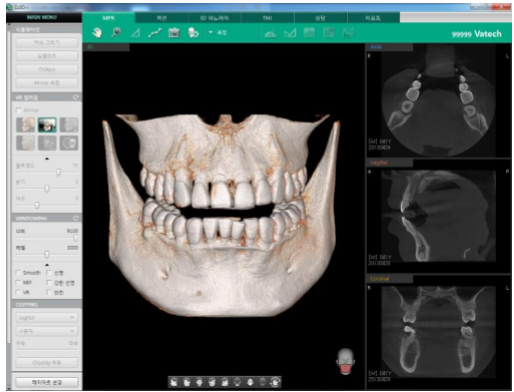Screen dimensions: 514x392
Task: Enable the Smooth checkbox
Action: point(18,273)
